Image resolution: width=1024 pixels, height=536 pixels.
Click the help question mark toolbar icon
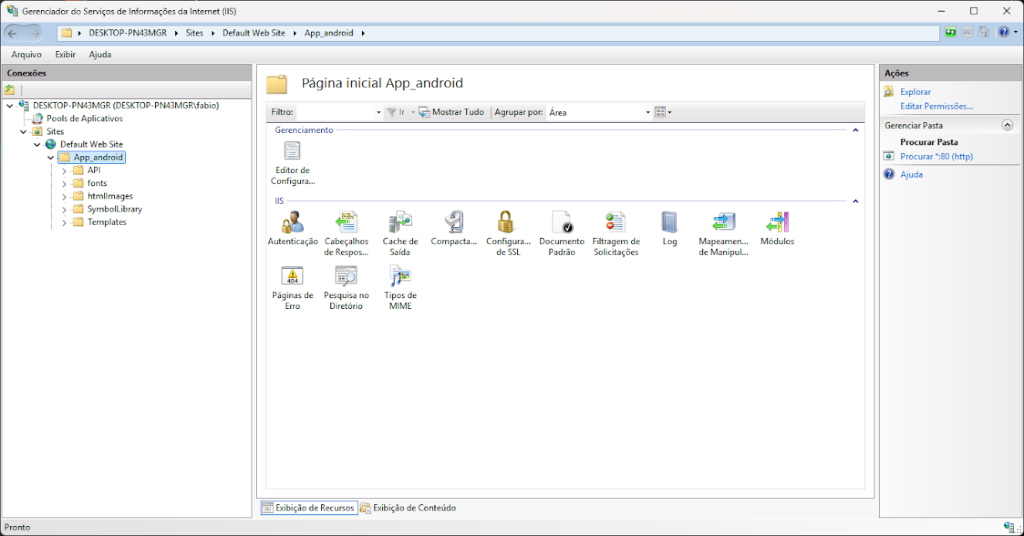[1004, 32]
